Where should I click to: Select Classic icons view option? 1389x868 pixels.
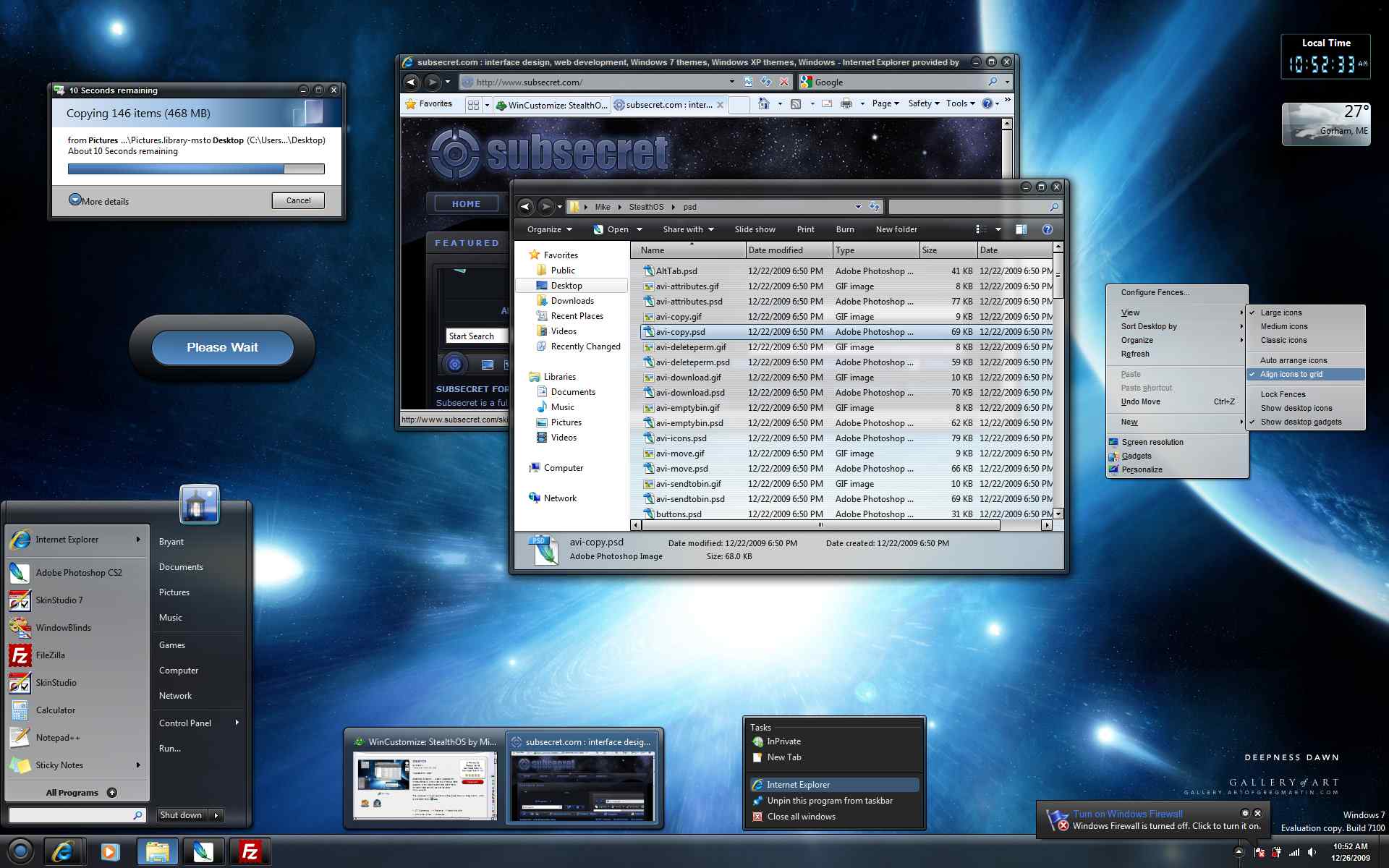[1305, 340]
